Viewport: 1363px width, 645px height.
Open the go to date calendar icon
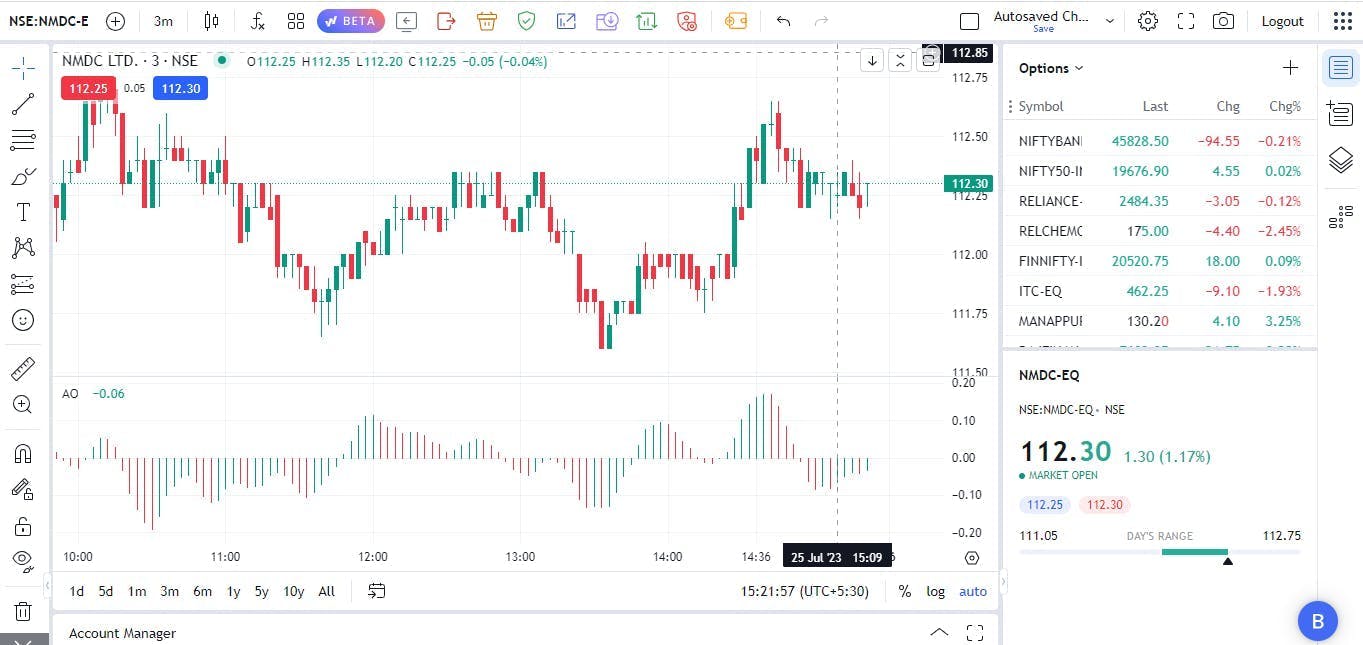click(x=376, y=591)
